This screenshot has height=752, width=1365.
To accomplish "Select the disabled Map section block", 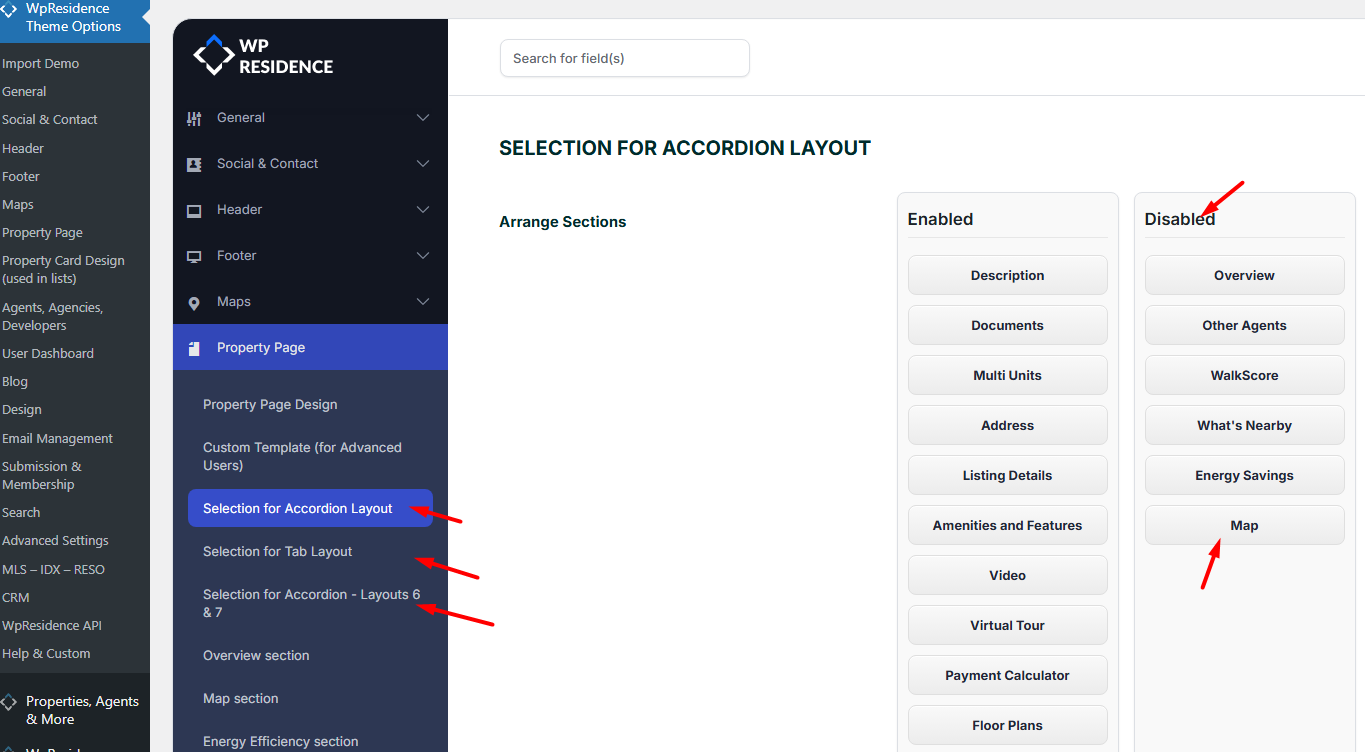I will point(1244,525).
